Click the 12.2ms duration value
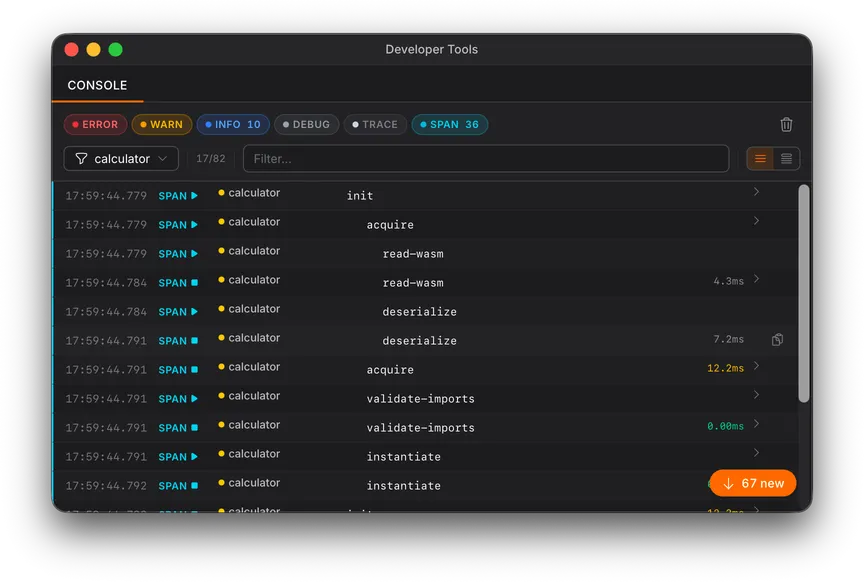The width and height of the screenshot is (864, 583). click(725, 368)
